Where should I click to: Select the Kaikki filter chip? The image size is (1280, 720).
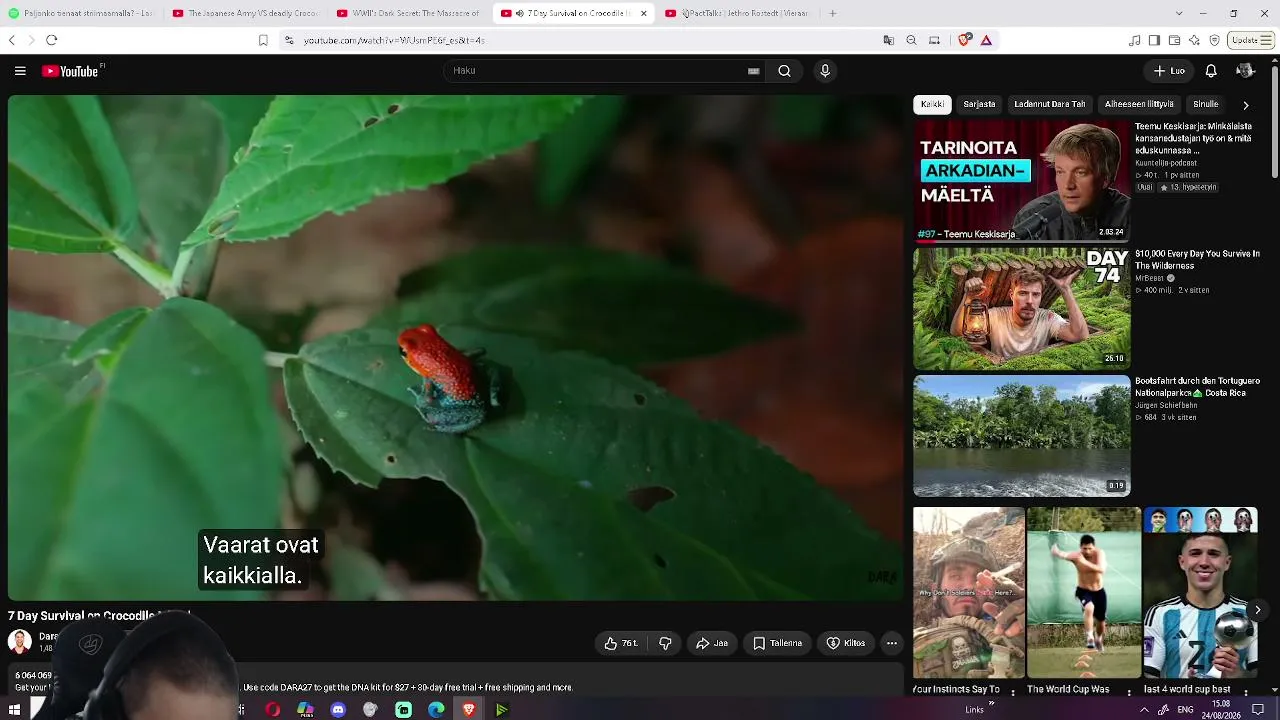932,105
